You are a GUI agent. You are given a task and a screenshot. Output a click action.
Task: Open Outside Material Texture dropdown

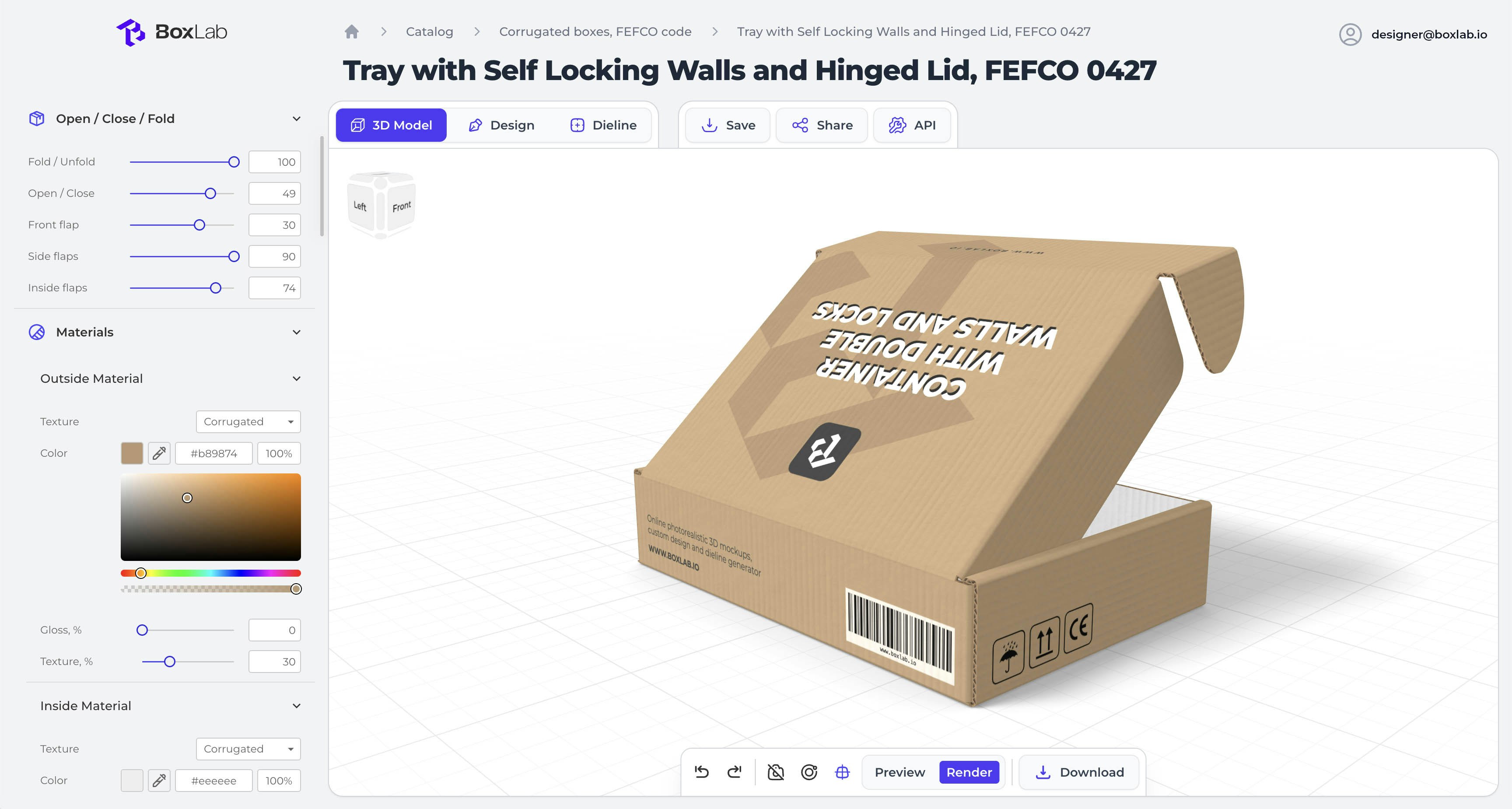248,421
